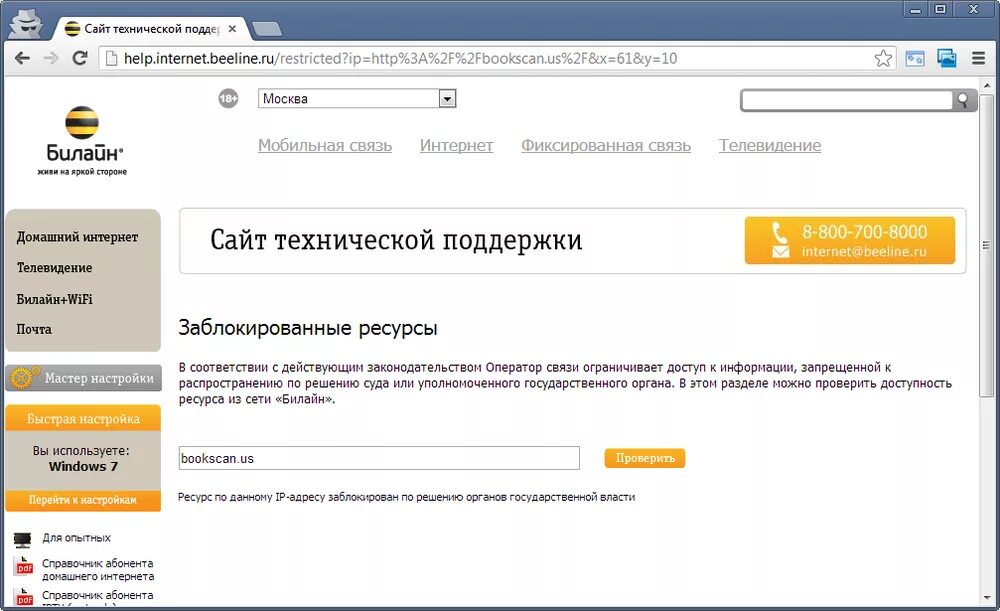Click Заблокированные ресурсы heading

(308, 328)
